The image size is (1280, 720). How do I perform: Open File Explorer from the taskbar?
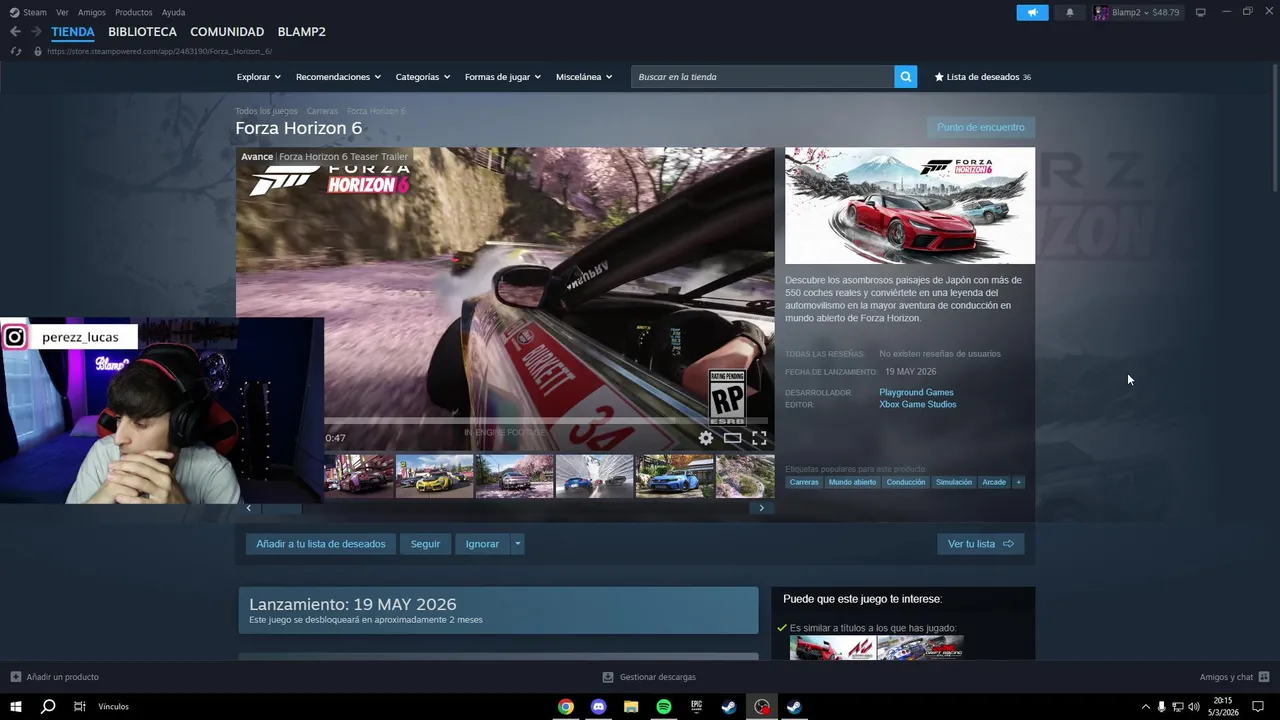coord(631,707)
